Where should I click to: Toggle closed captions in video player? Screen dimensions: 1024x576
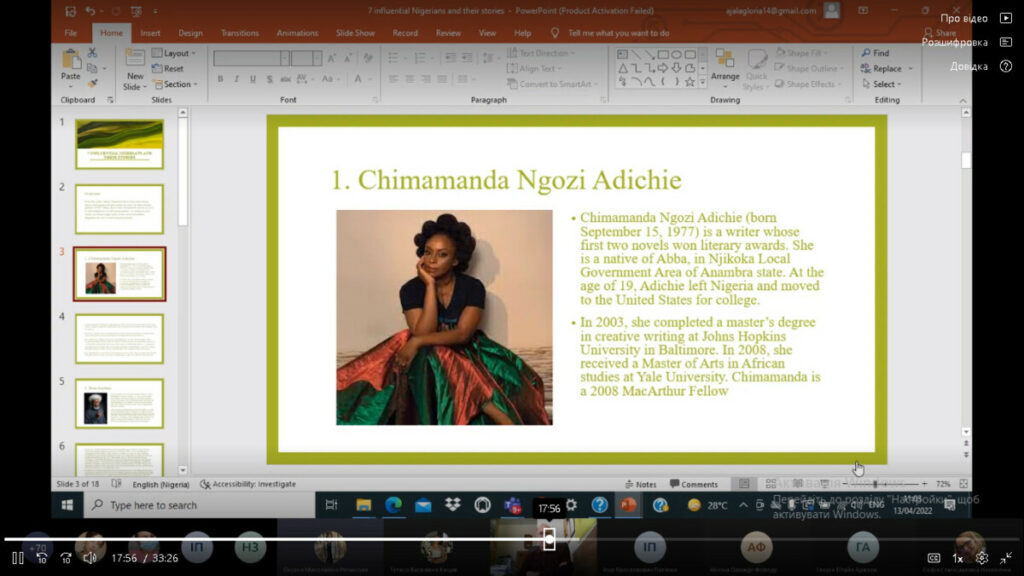(934, 558)
